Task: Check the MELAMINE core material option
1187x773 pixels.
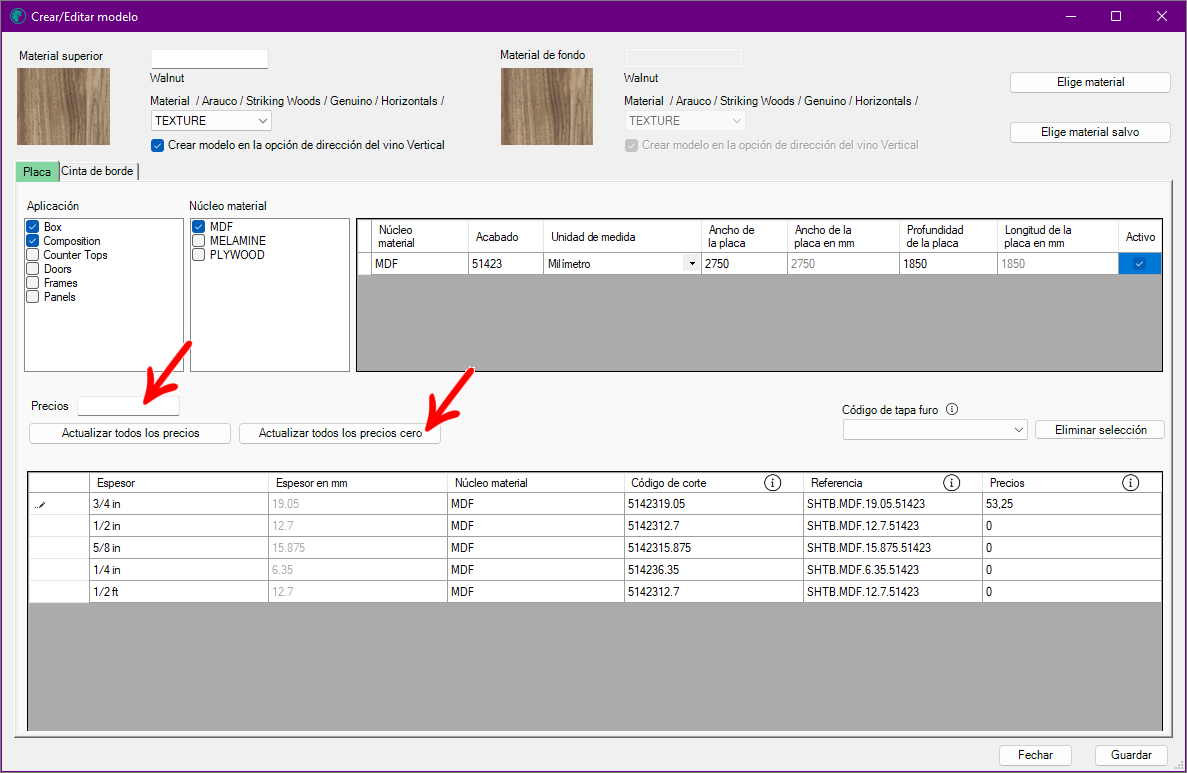Action: tap(199, 241)
